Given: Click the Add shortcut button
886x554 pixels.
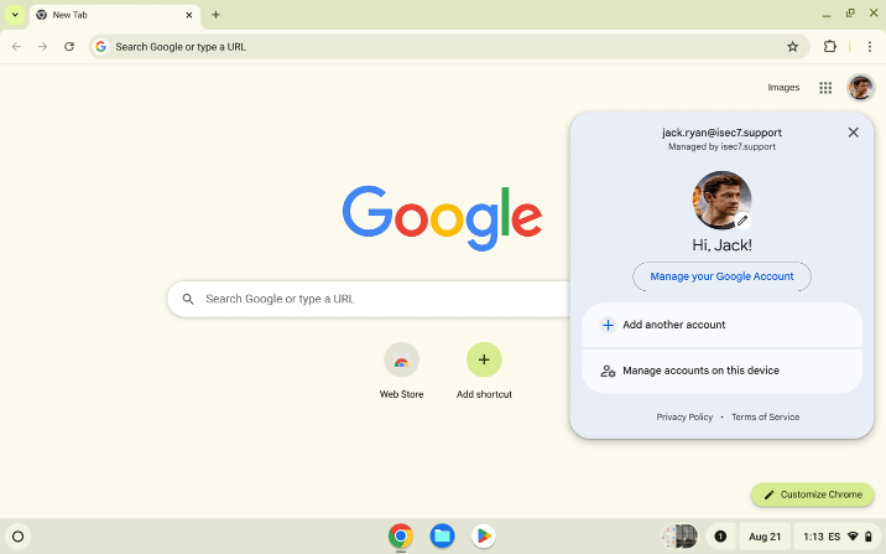Looking at the screenshot, I should pyautogui.click(x=484, y=371).
